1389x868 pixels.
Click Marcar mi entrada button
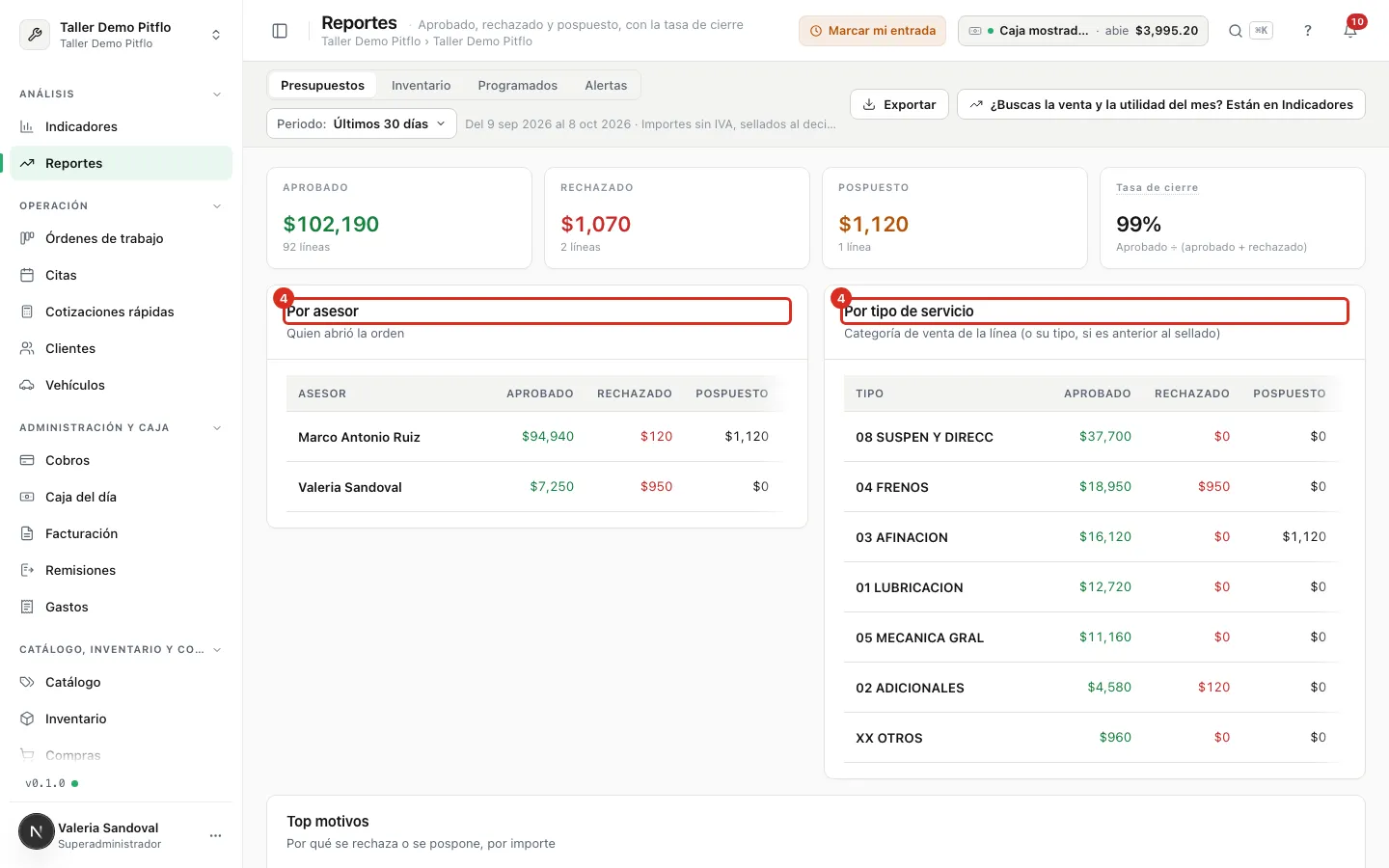click(872, 31)
